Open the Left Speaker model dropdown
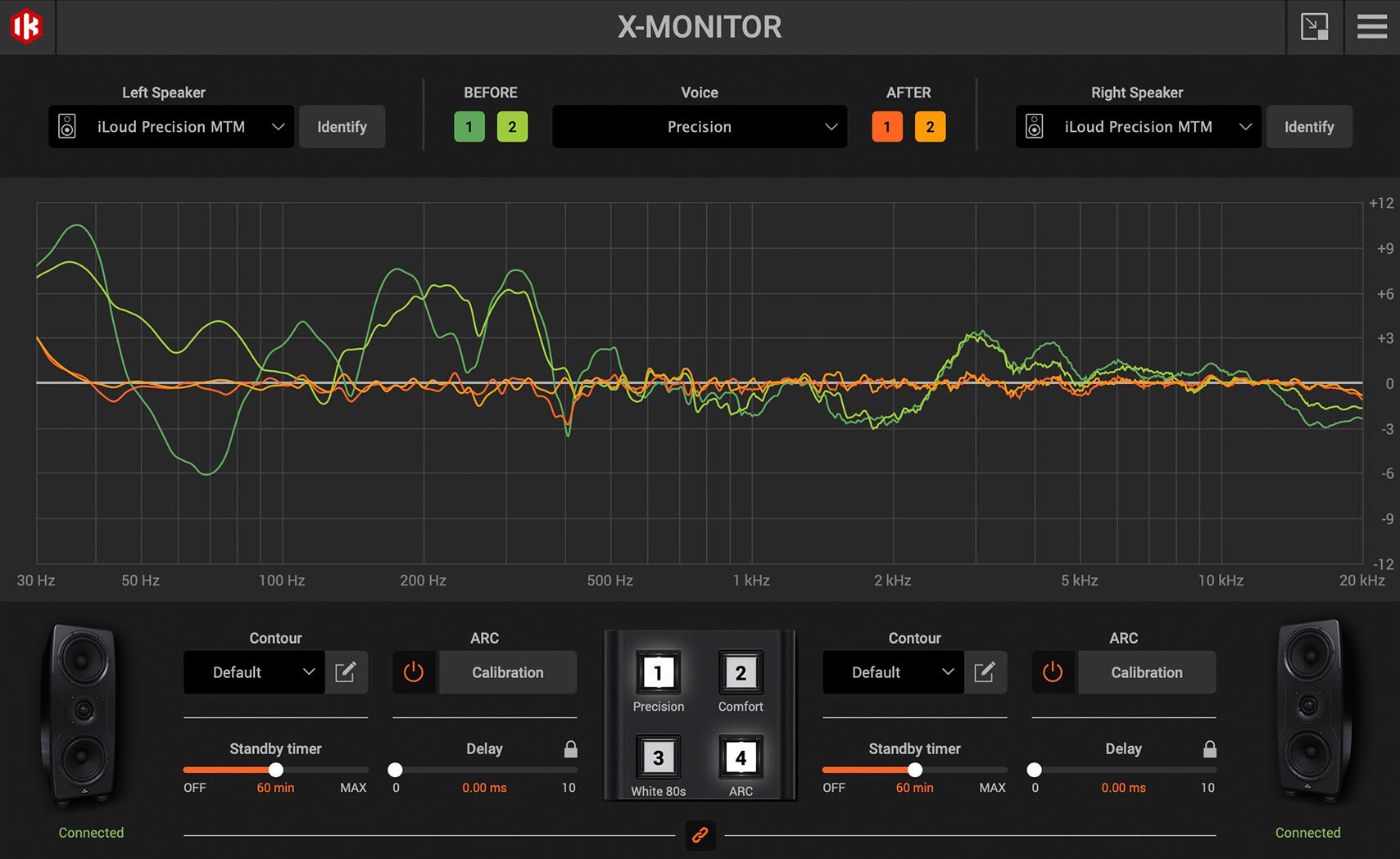This screenshot has height=859, width=1400. click(170, 127)
